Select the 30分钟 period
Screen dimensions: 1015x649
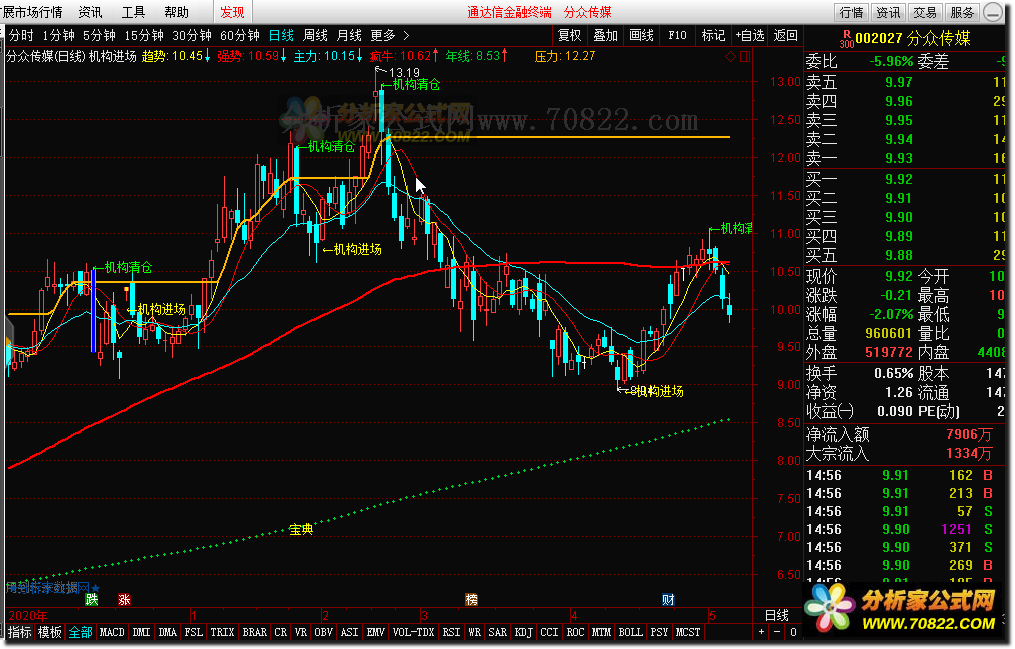(192, 35)
